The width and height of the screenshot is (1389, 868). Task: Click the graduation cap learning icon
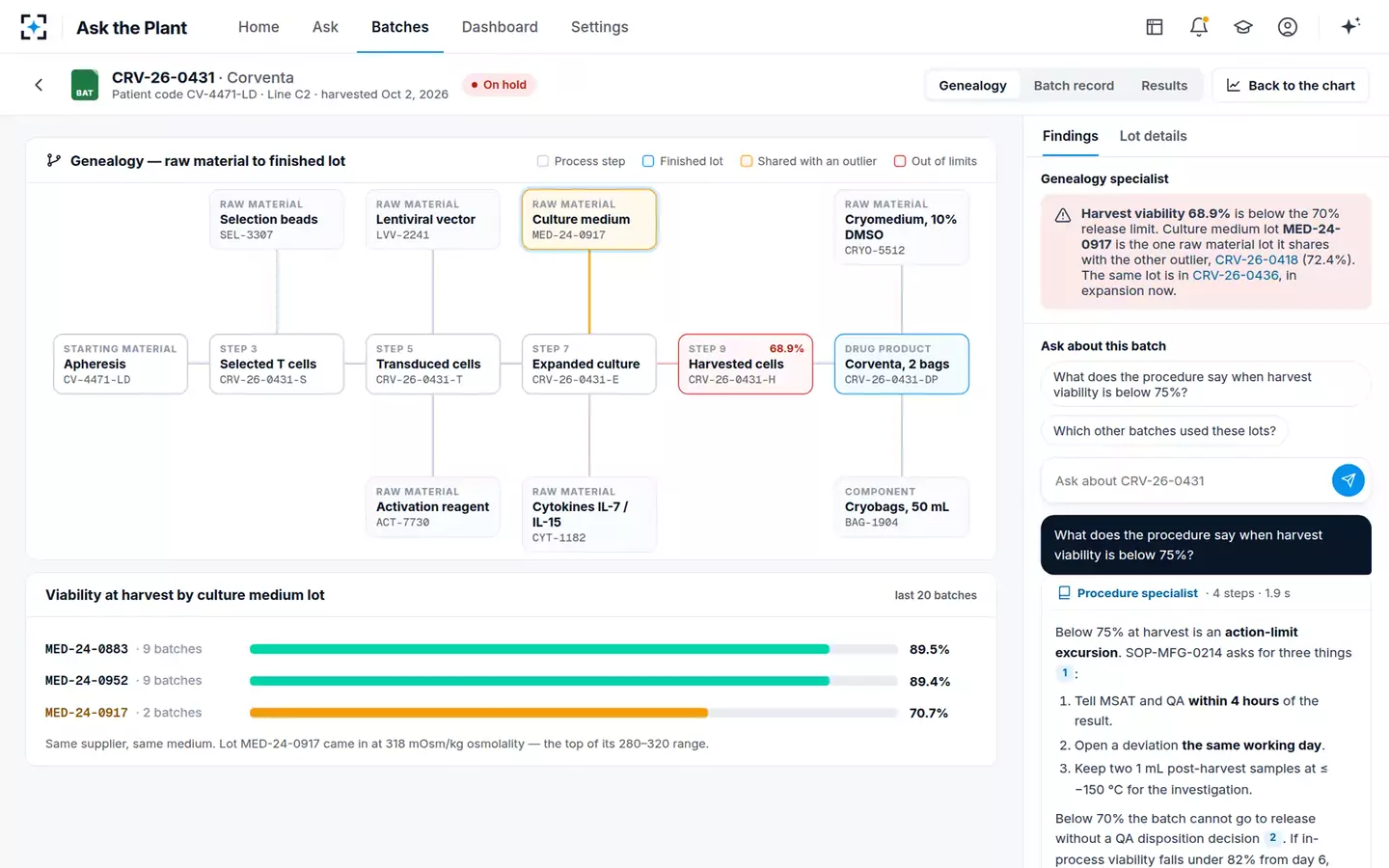[1243, 27]
